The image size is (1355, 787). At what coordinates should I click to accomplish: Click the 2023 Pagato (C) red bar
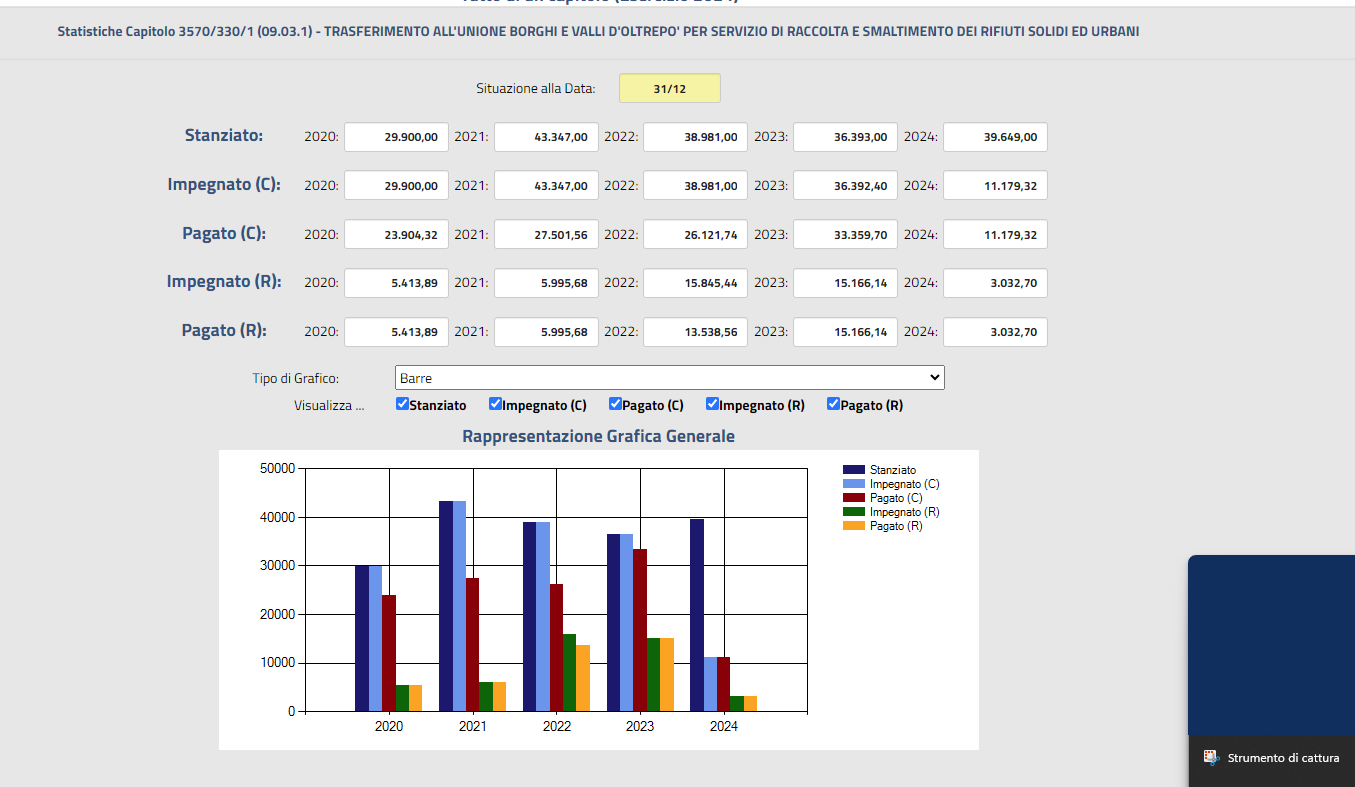(x=640, y=630)
